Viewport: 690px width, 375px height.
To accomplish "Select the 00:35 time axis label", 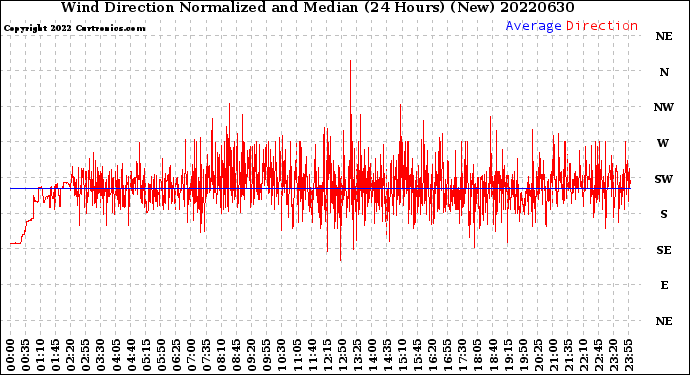I will pyautogui.click(x=26, y=355).
